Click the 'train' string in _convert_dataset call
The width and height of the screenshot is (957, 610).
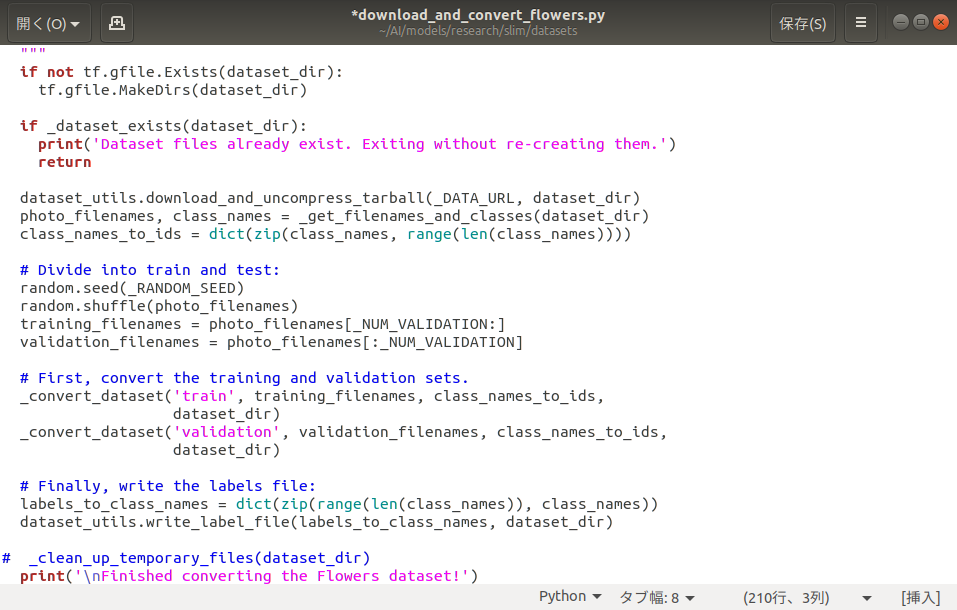point(204,396)
